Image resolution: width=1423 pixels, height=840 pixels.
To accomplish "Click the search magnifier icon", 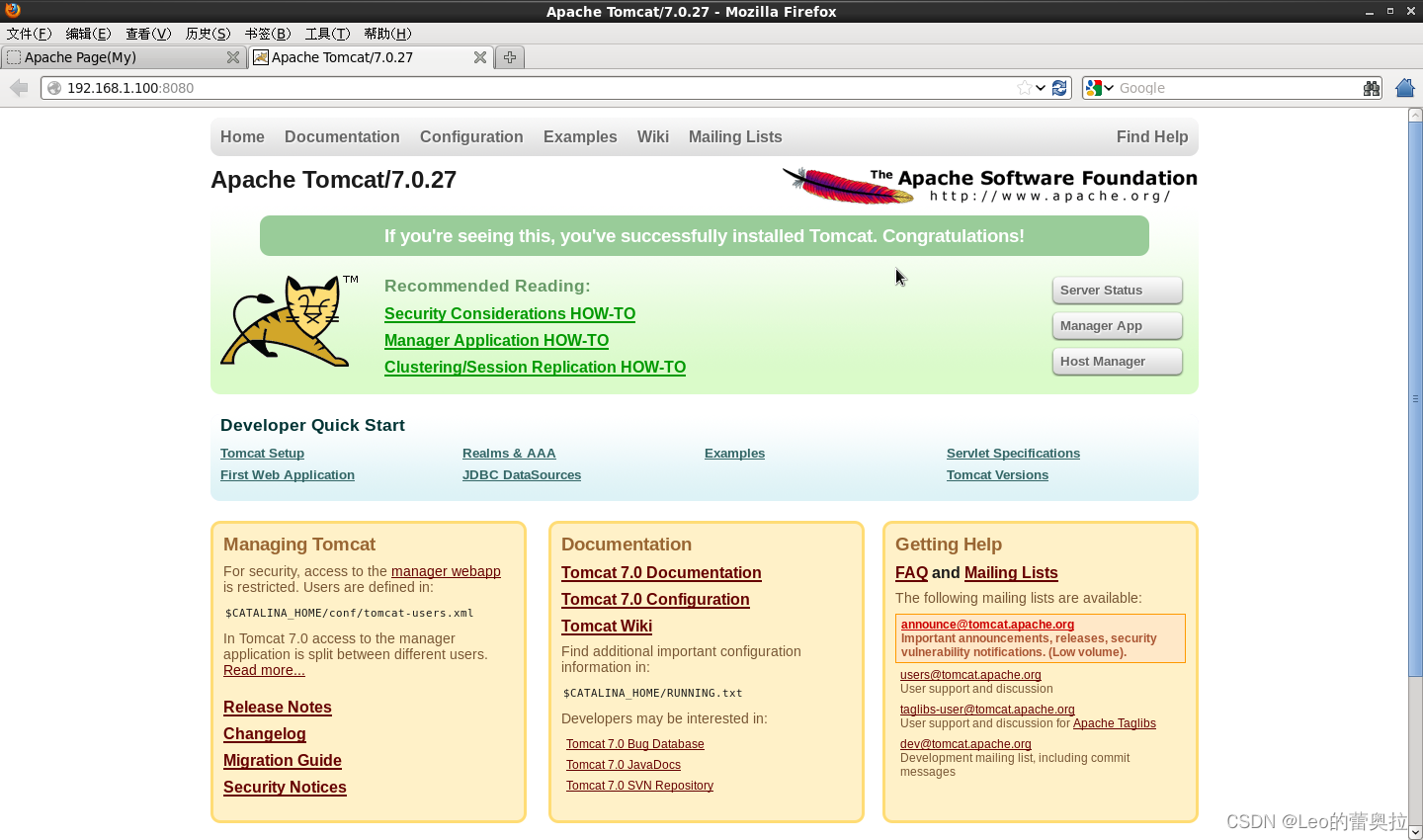I will [1372, 88].
